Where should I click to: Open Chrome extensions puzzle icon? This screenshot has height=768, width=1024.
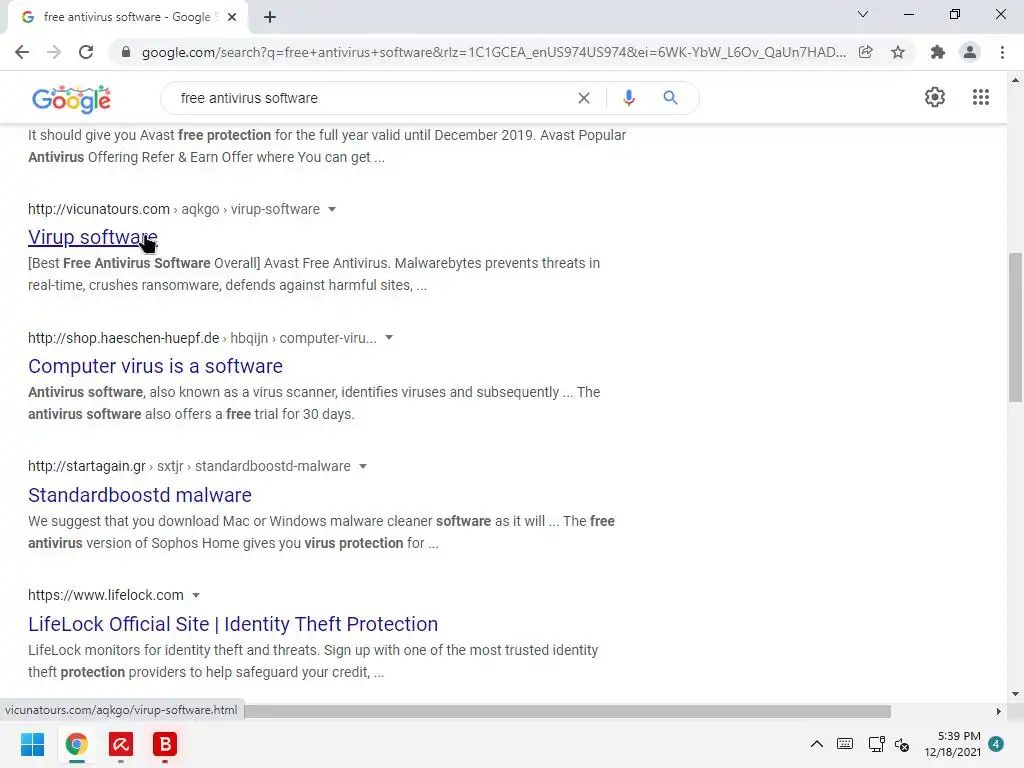pos(938,52)
